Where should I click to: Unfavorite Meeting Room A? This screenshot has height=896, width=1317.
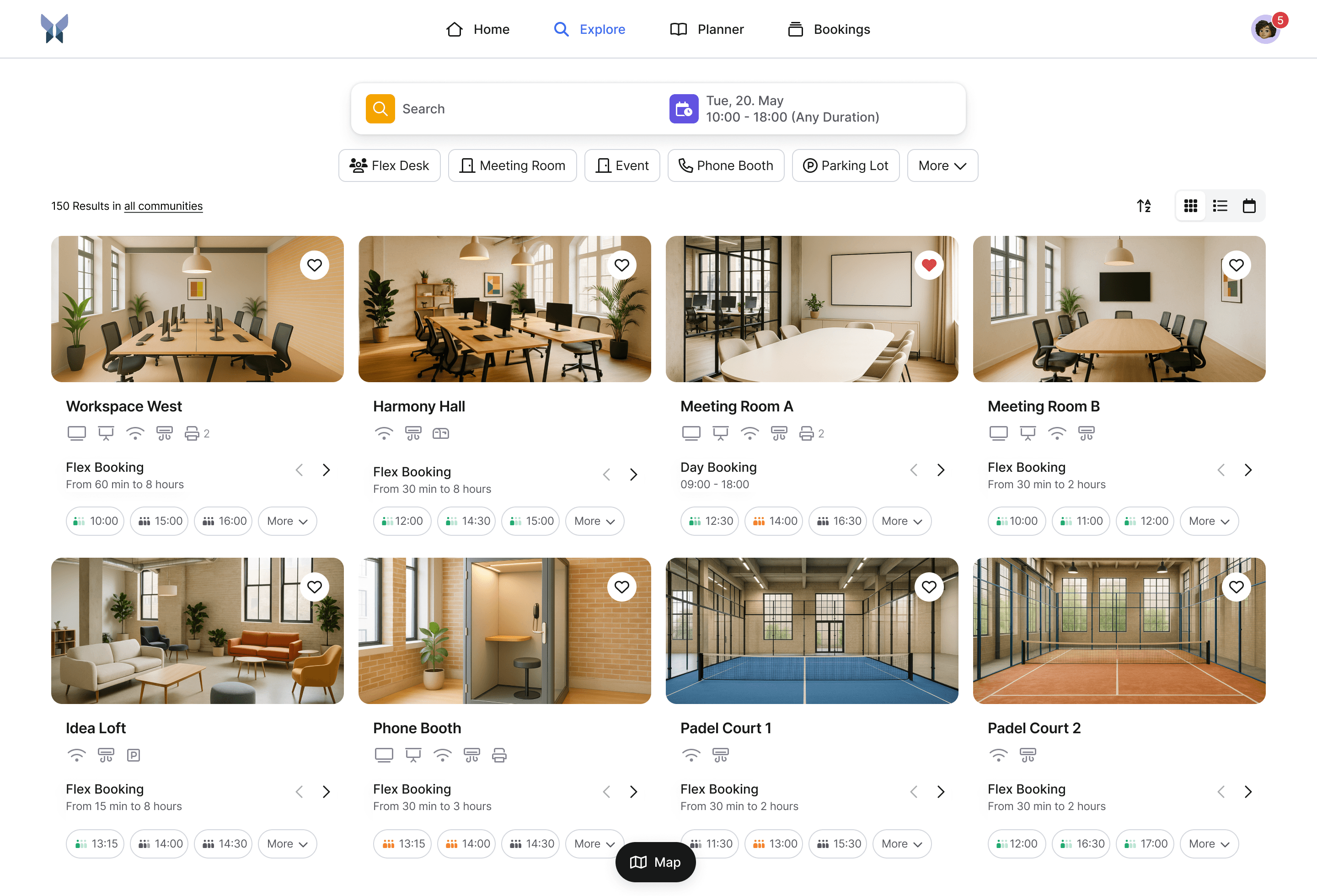929,265
